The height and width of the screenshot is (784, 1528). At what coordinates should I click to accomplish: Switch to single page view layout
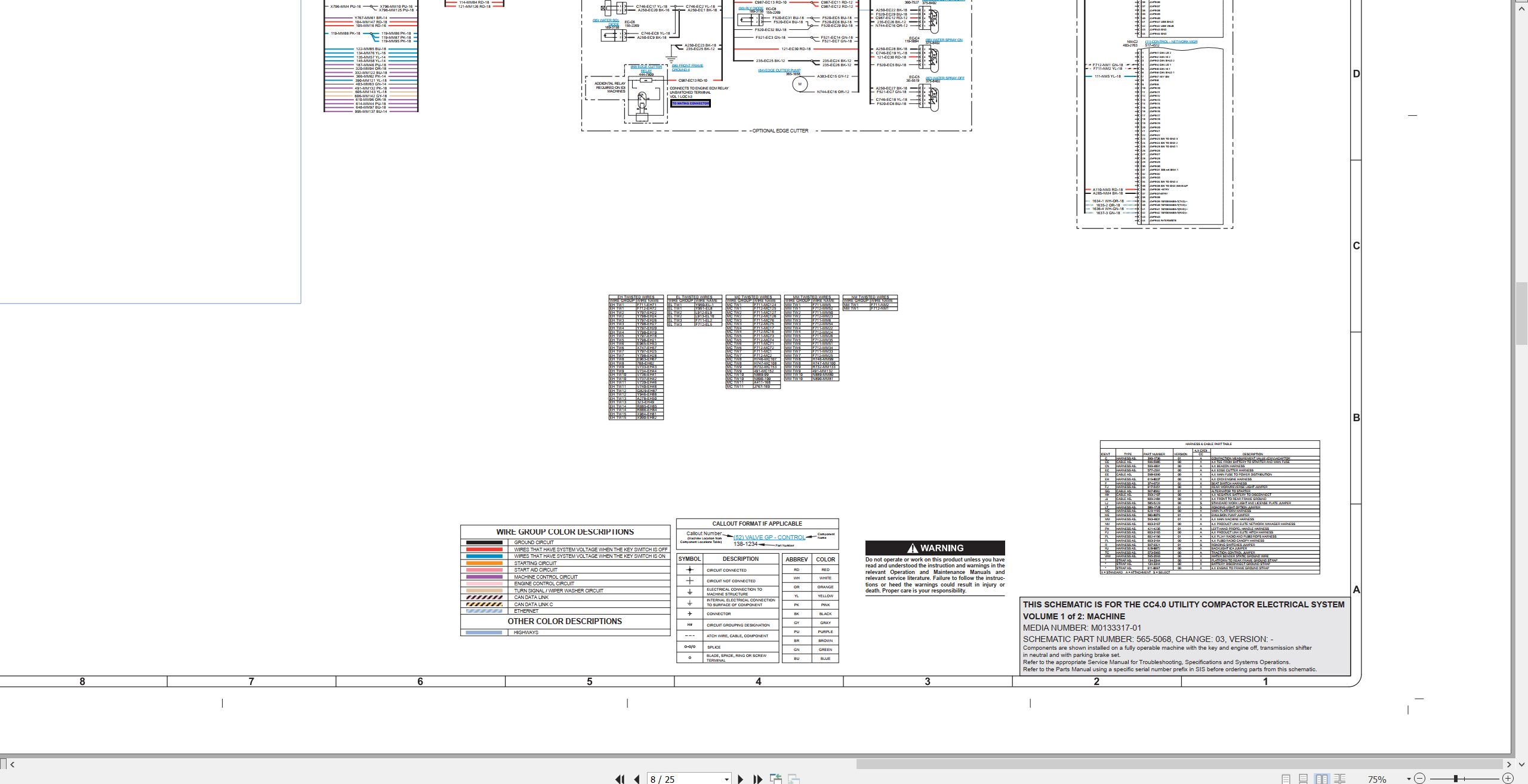click(1286, 779)
